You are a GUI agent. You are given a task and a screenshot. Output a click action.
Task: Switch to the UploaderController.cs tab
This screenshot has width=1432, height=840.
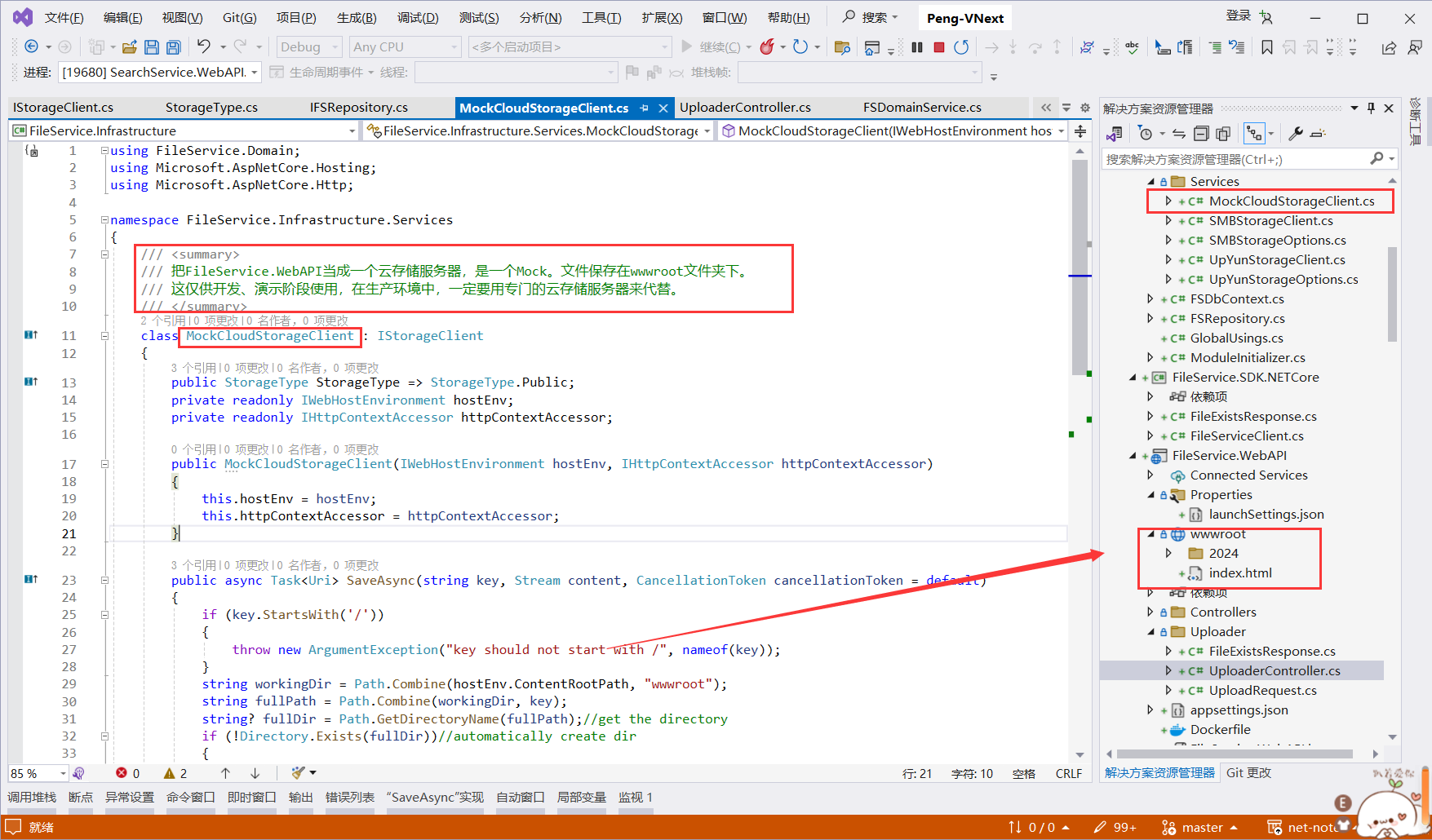pyautogui.click(x=745, y=108)
